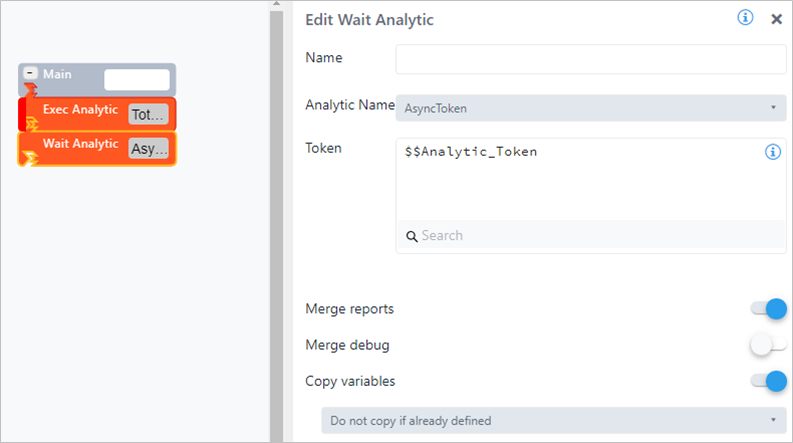Click the magnifier icon in Token search
The height and width of the screenshot is (443, 793).
click(x=411, y=236)
